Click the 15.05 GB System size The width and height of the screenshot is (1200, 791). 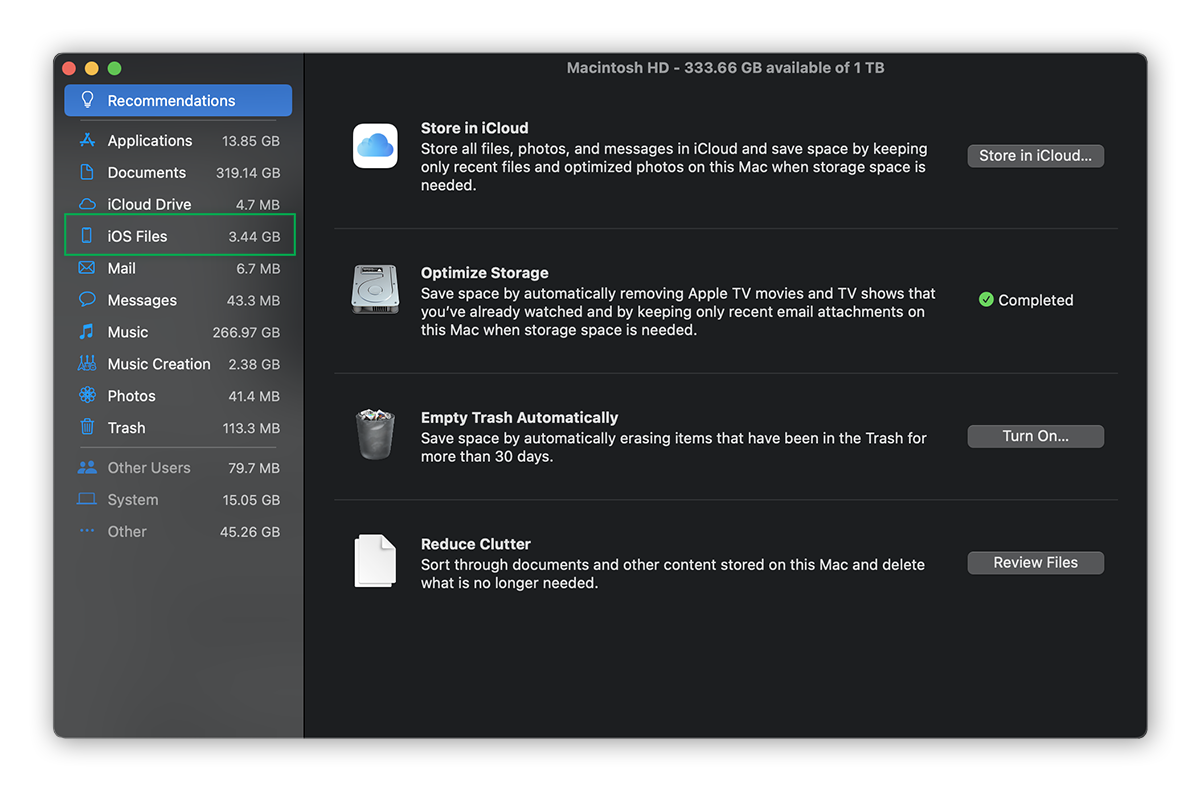click(251, 500)
